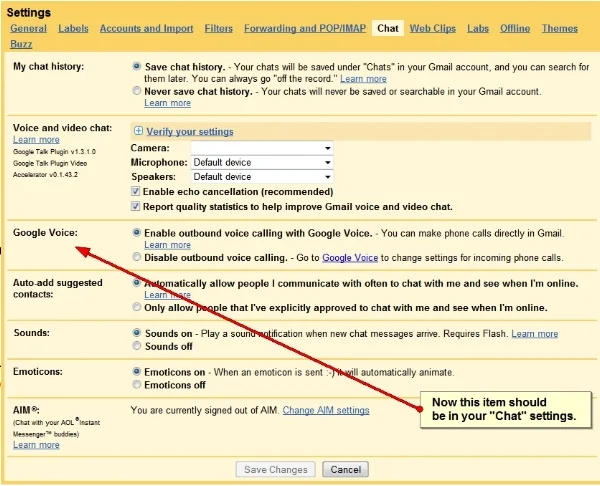The image size is (600, 486).
Task: Click Save Changes button
Action: 276,470
